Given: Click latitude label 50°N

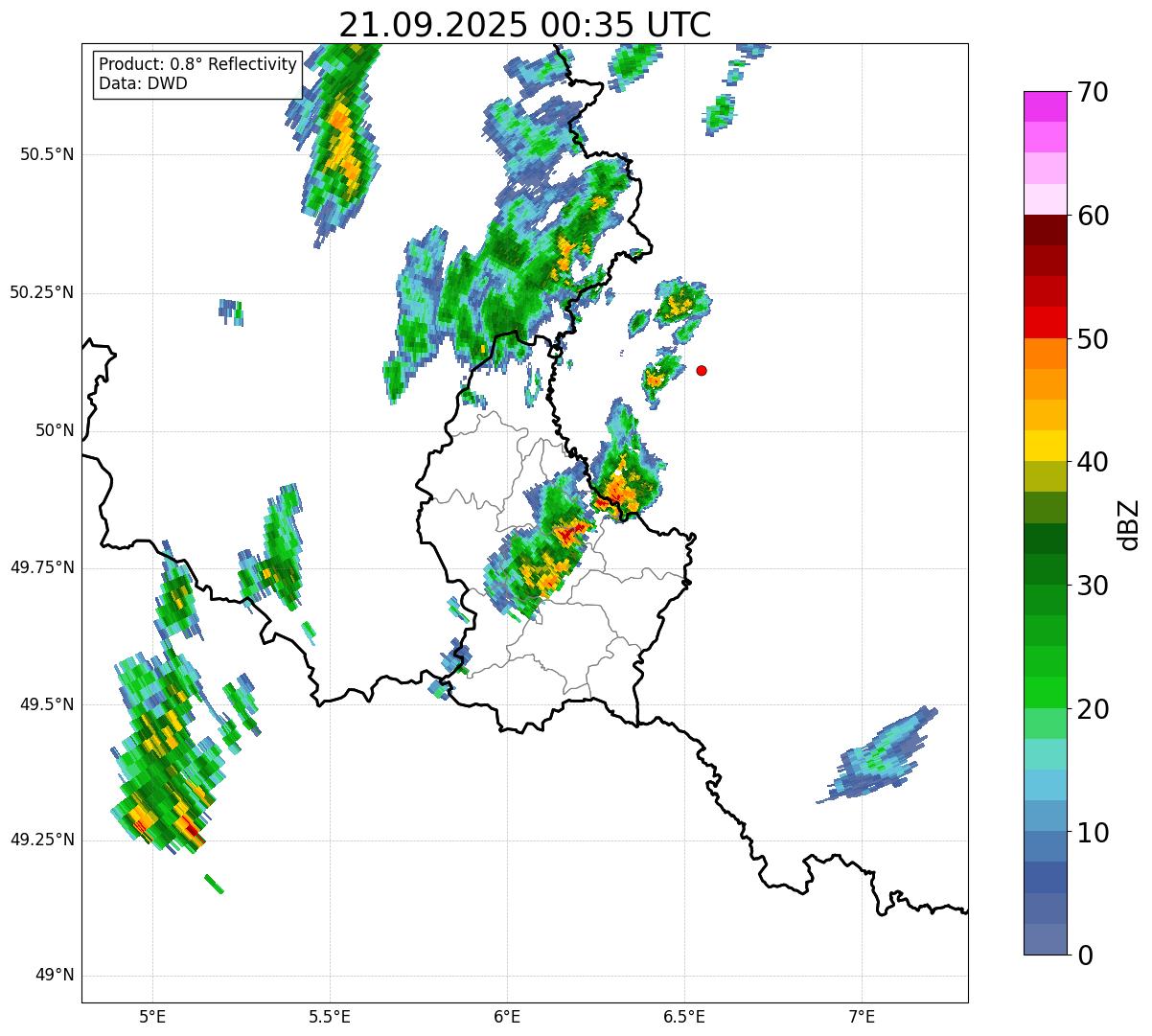Looking at the screenshot, I should 55,430.
